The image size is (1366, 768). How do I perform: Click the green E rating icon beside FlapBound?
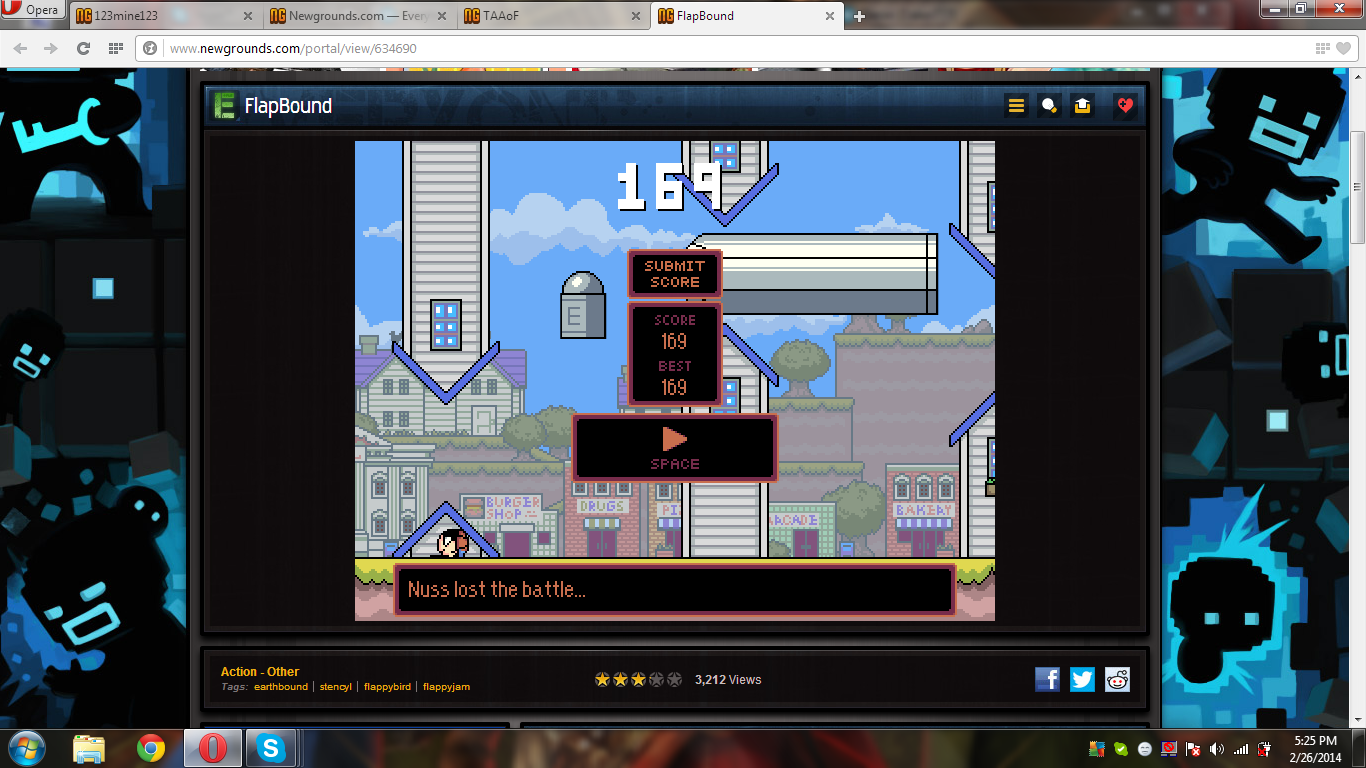click(x=226, y=106)
